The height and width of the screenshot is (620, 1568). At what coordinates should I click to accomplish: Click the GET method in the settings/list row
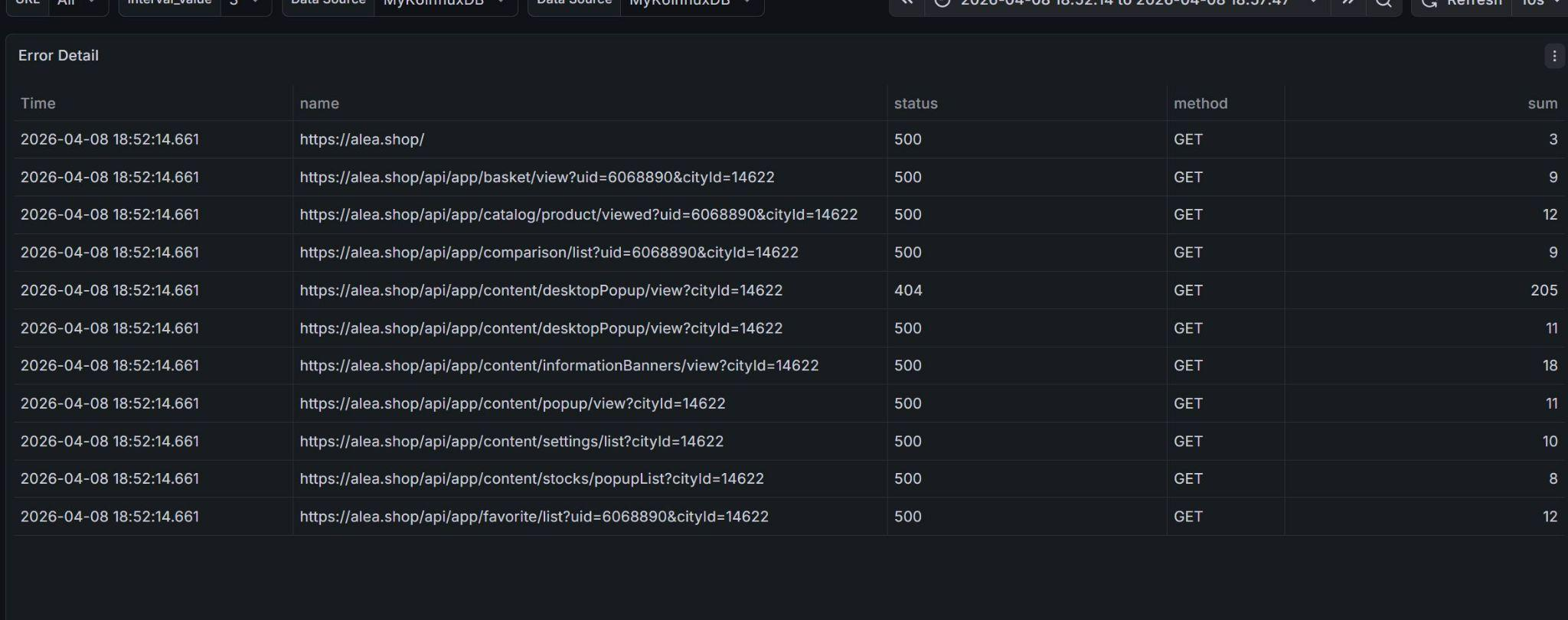(x=1188, y=441)
